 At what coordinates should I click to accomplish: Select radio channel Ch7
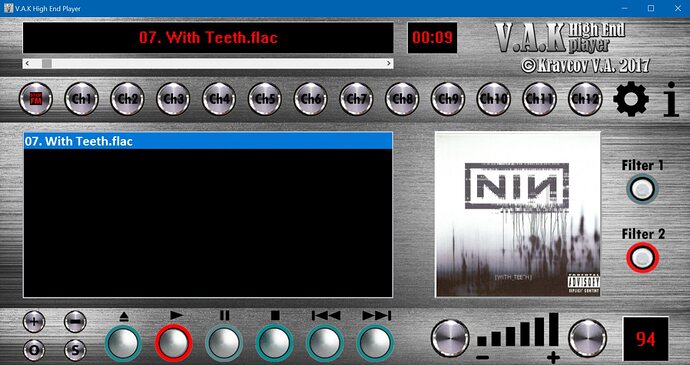coord(356,99)
